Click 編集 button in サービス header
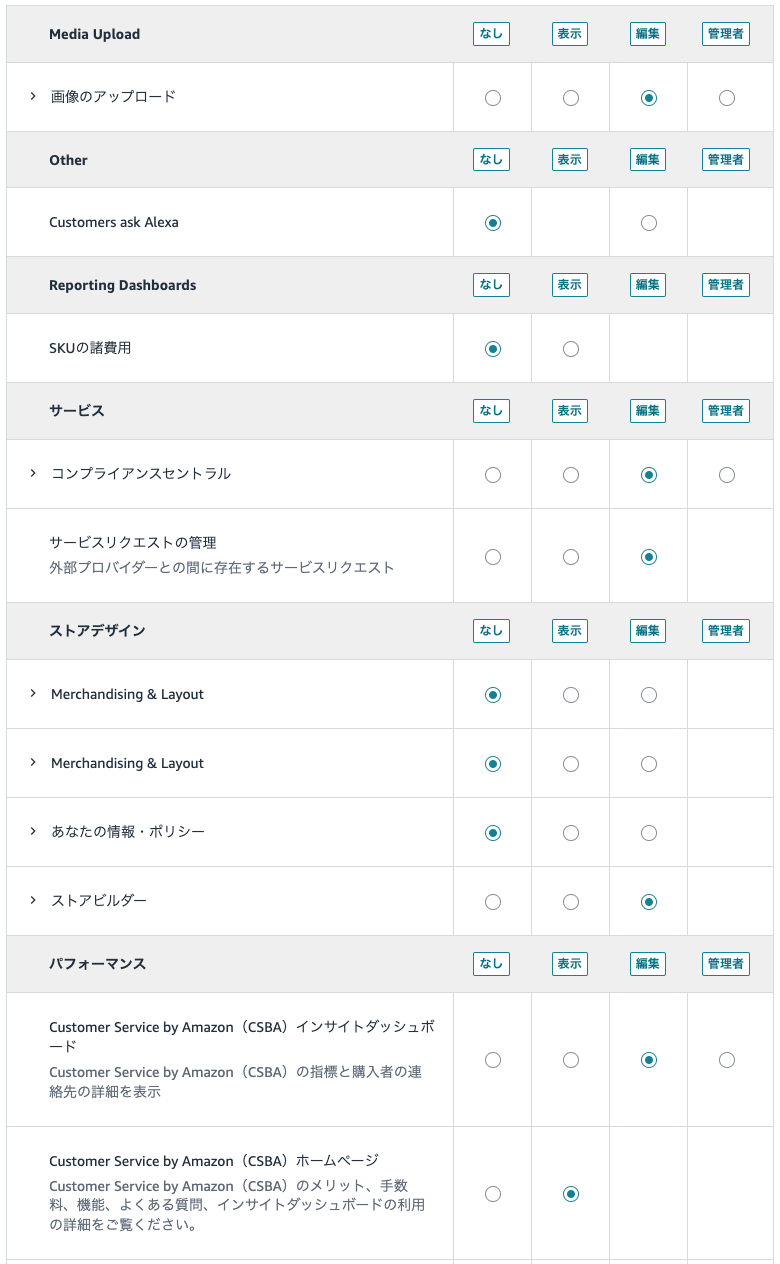Screen dimensions: 780x1264 (648, 411)
